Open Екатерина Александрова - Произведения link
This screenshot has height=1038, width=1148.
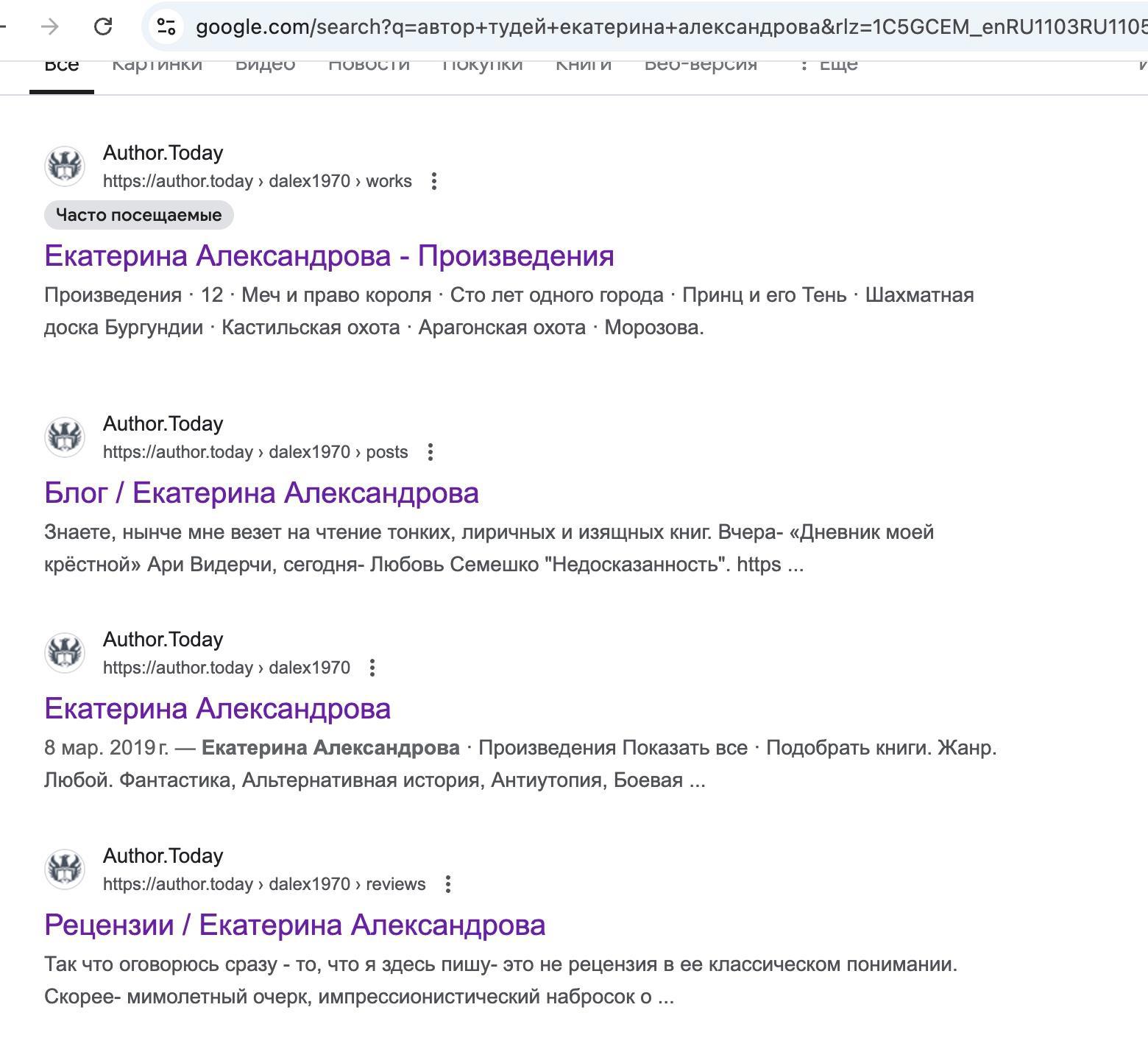(329, 256)
